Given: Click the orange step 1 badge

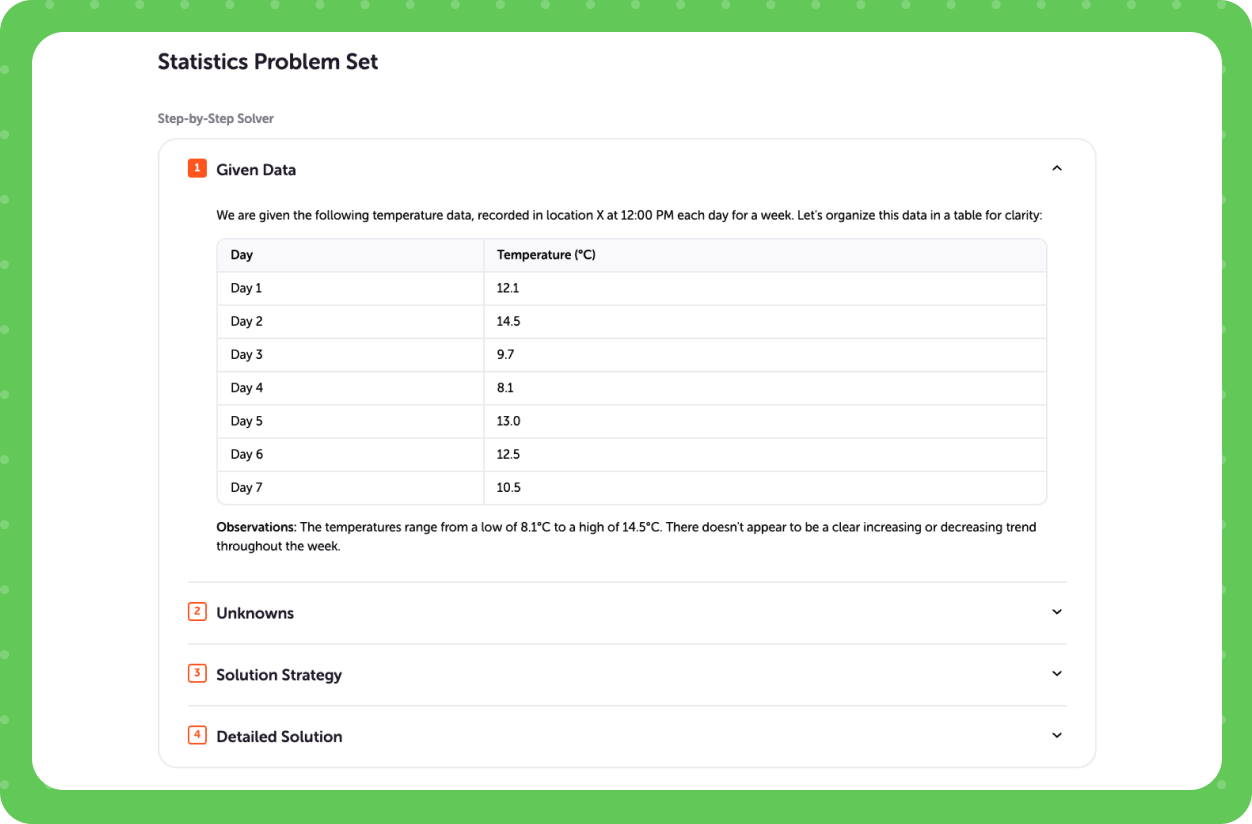Looking at the screenshot, I should coord(197,168).
